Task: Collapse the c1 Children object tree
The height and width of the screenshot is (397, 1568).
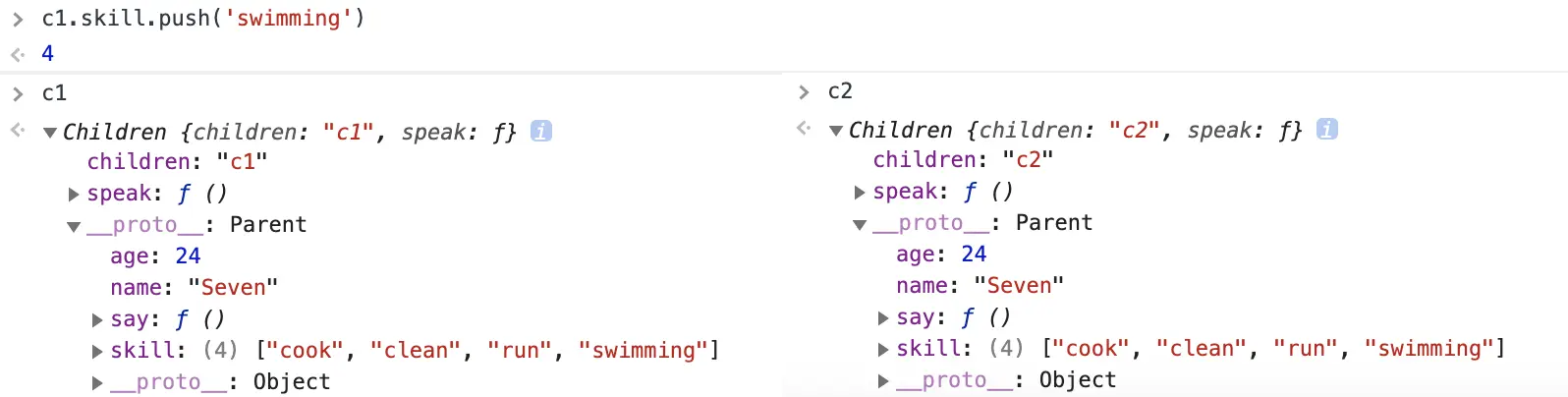Action: 50,133
